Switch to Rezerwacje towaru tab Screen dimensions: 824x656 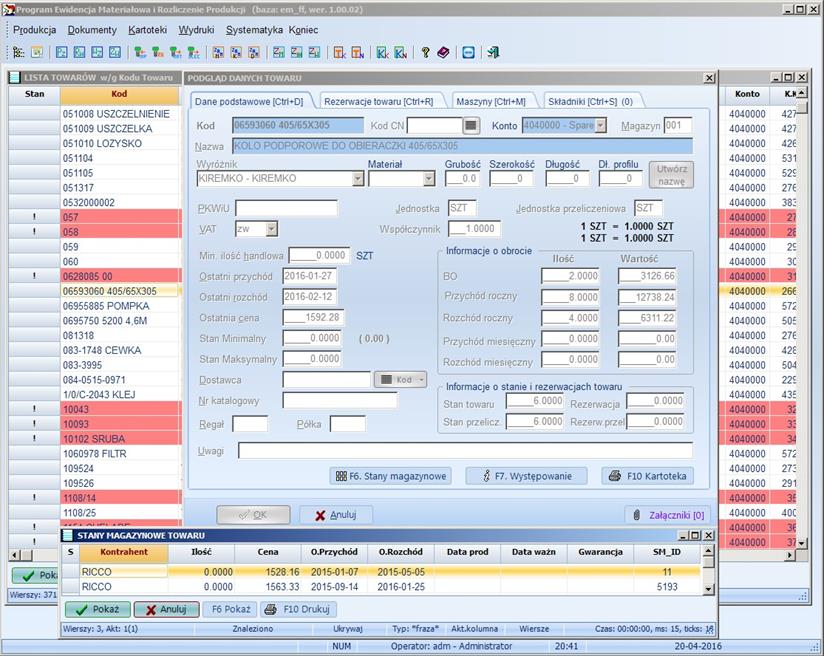pos(378,101)
